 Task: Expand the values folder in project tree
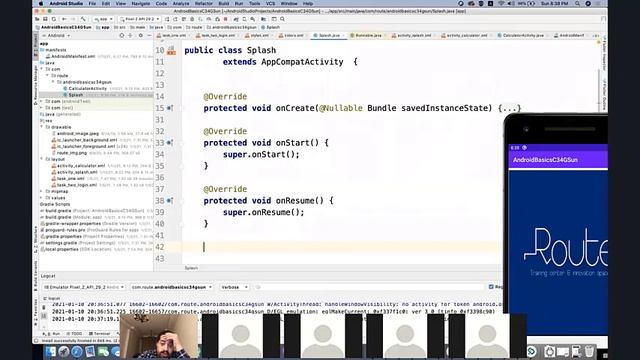click(42, 198)
